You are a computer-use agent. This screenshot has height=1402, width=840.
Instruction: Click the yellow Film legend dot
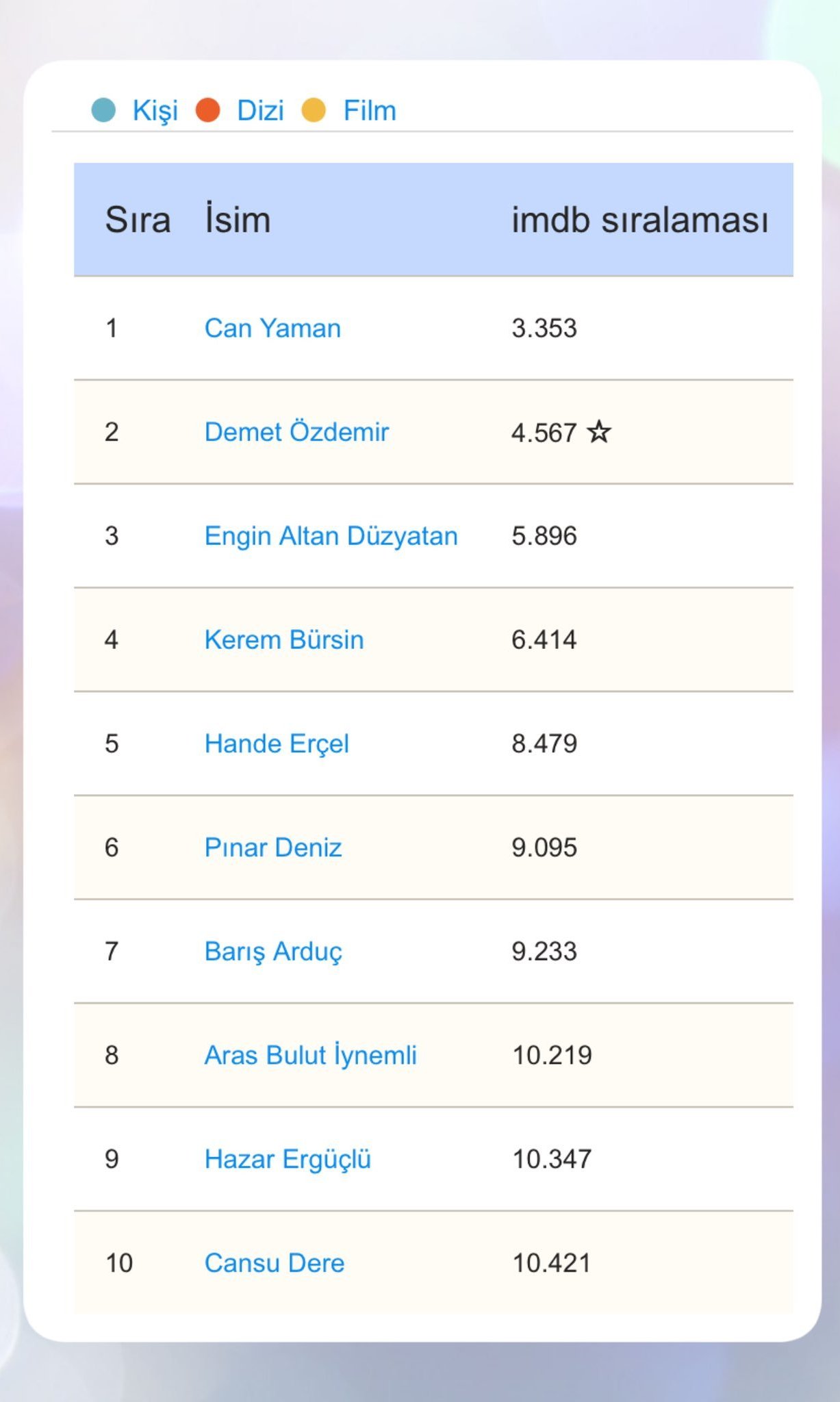tap(314, 110)
